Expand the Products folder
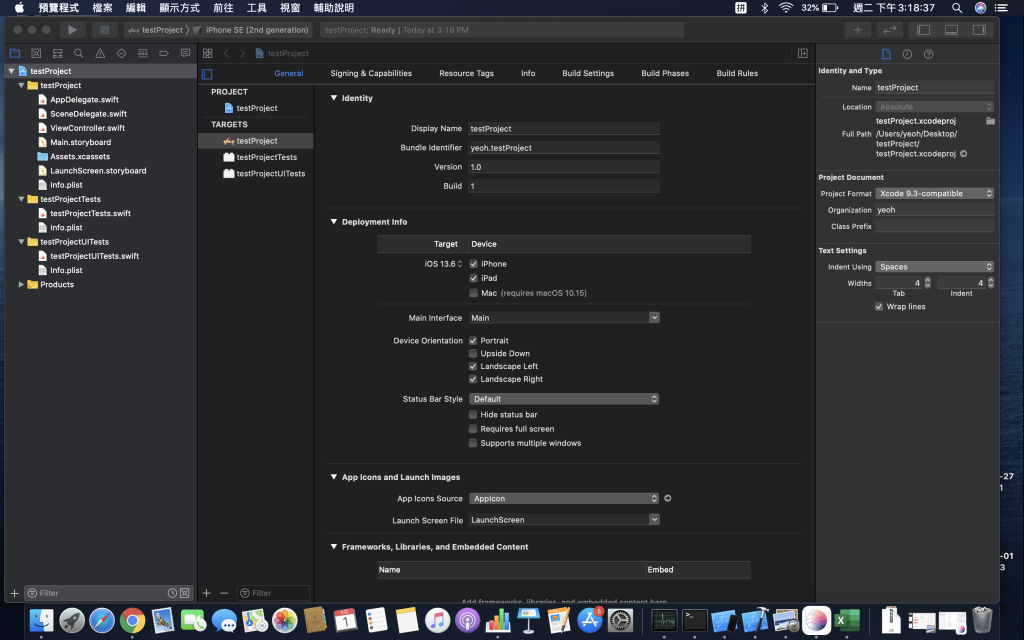This screenshot has height=640, width=1024. click(x=22, y=285)
